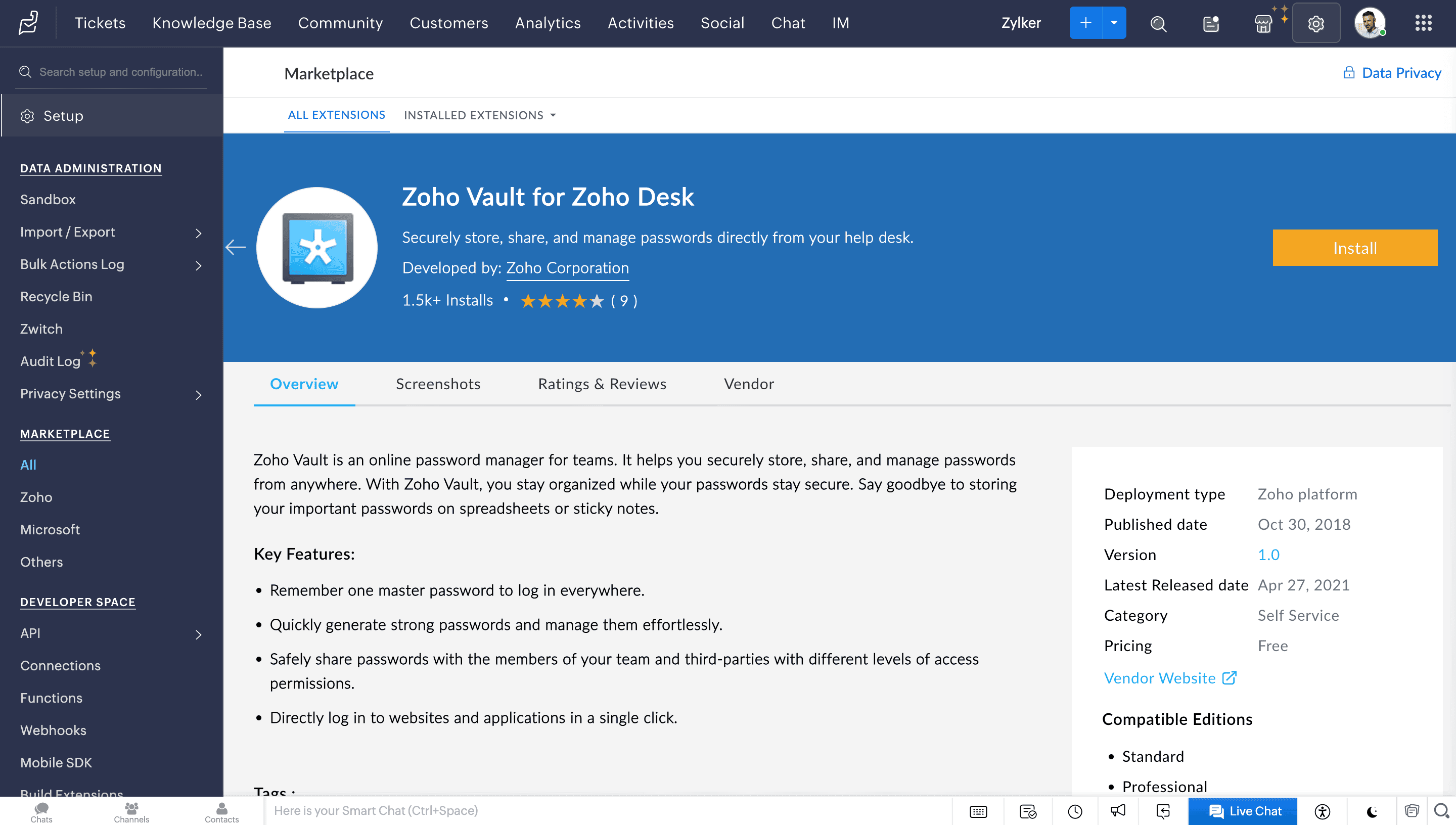Click the stacked windows icon in bottom bar
The width and height of the screenshot is (1456, 825).
tap(1411, 811)
